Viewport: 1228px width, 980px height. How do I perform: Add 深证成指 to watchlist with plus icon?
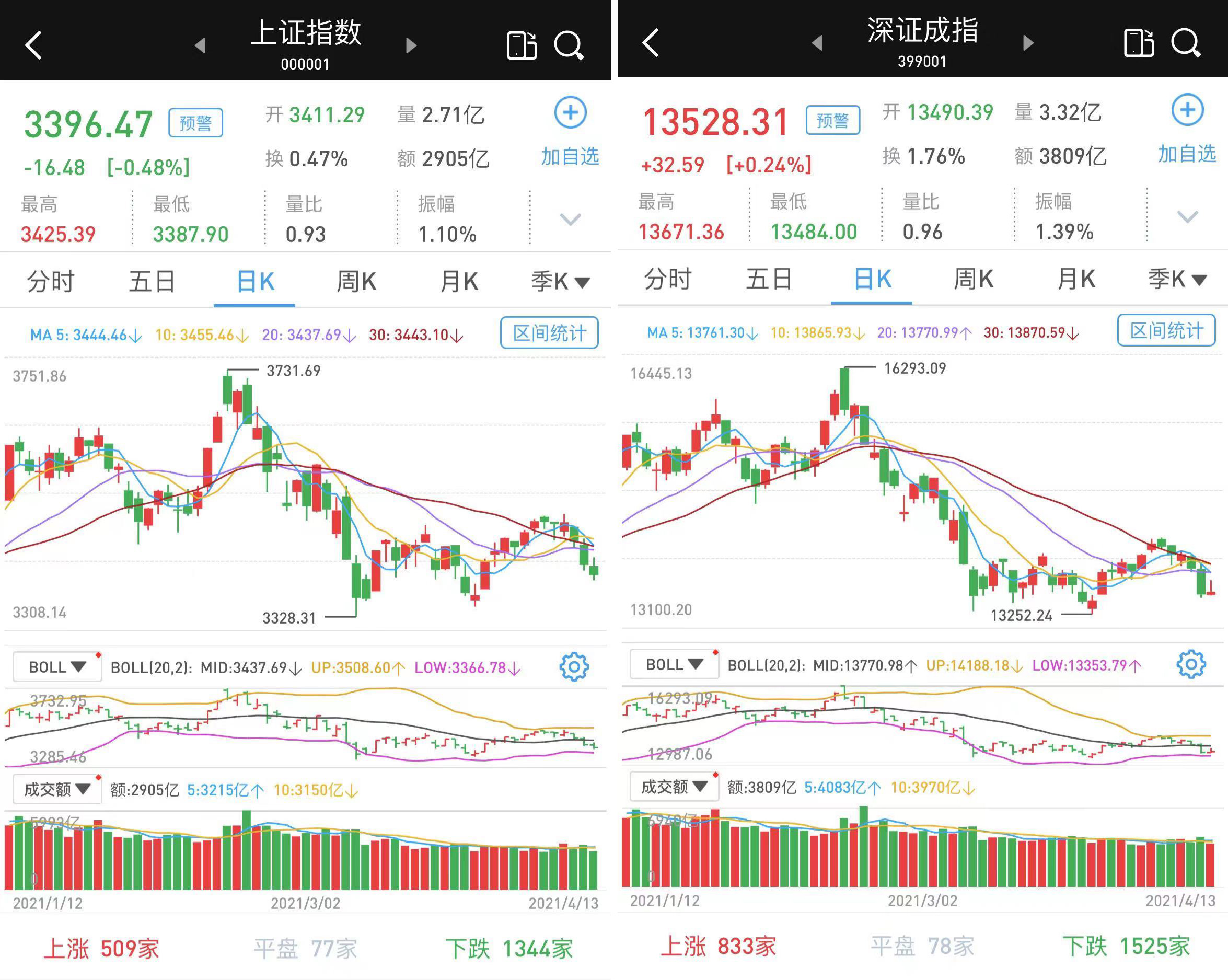point(1187,110)
